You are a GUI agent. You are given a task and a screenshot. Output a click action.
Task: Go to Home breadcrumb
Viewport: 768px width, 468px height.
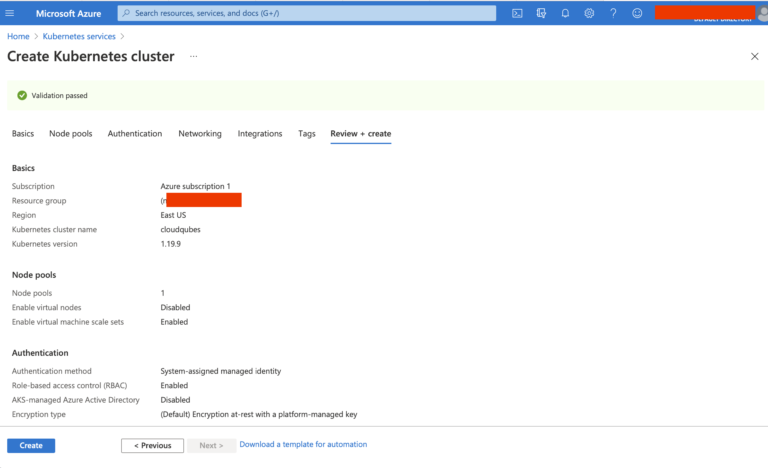point(18,36)
